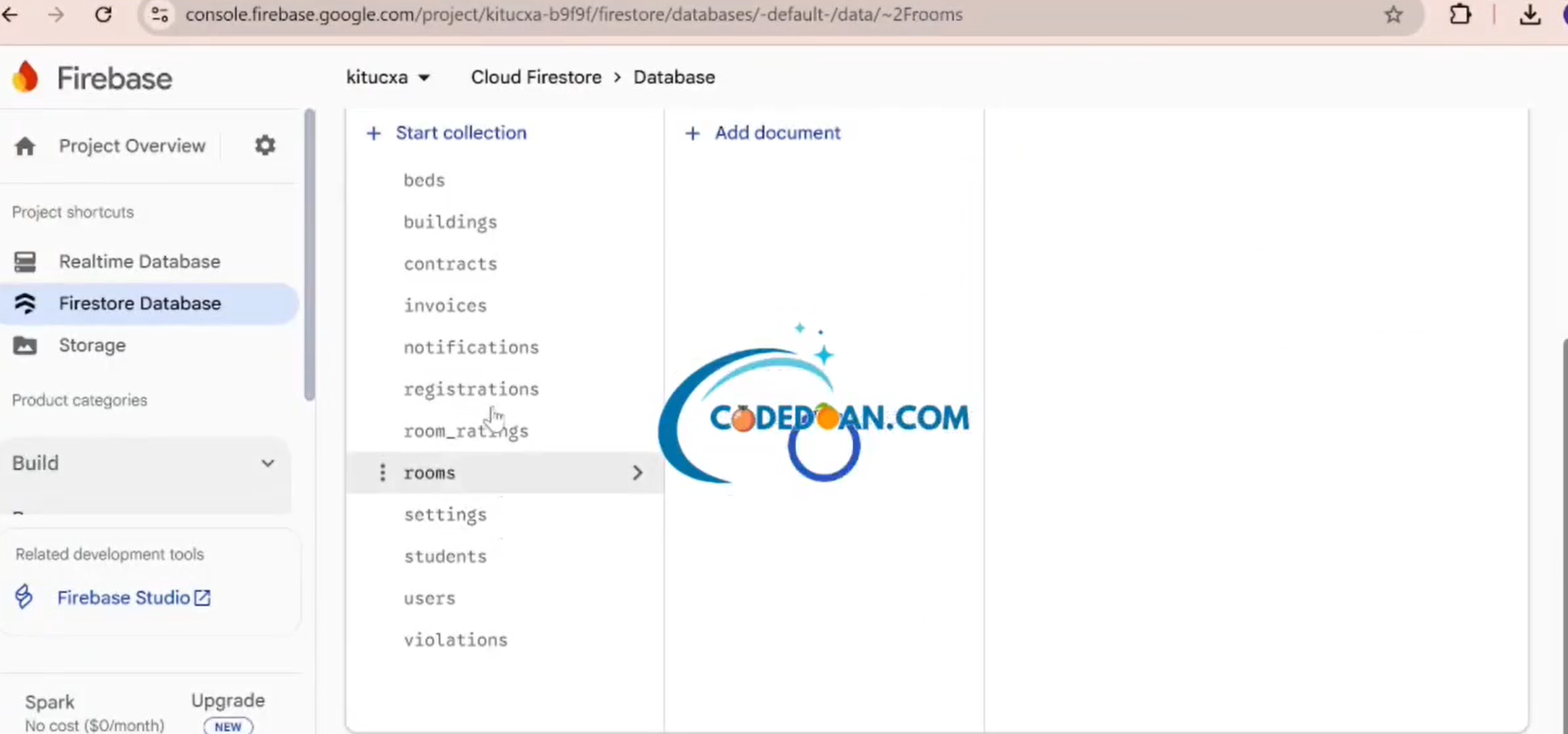This screenshot has width=1568, height=734.
Task: Select the room_ratings collection
Action: pyautogui.click(x=466, y=431)
